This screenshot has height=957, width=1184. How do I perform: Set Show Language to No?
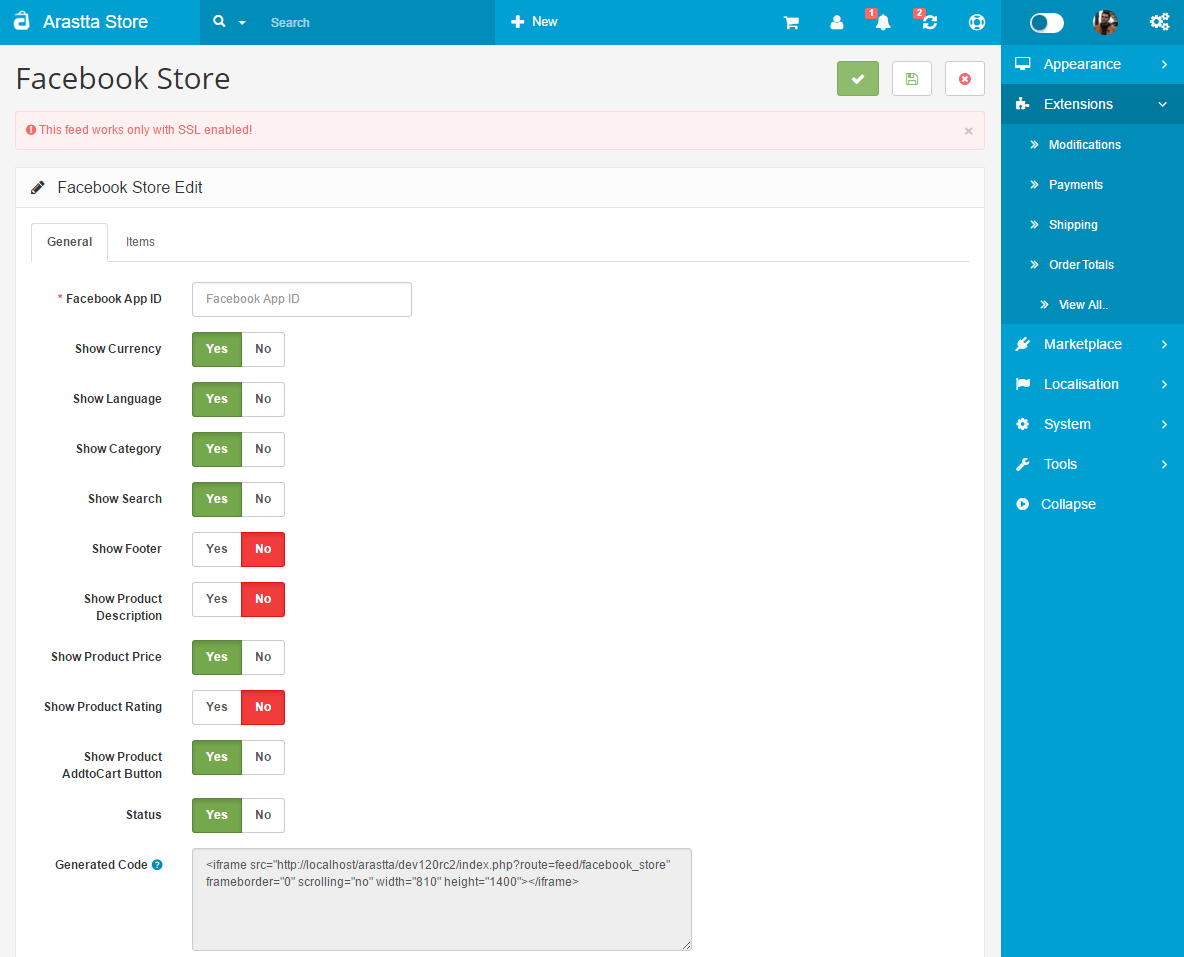click(263, 399)
